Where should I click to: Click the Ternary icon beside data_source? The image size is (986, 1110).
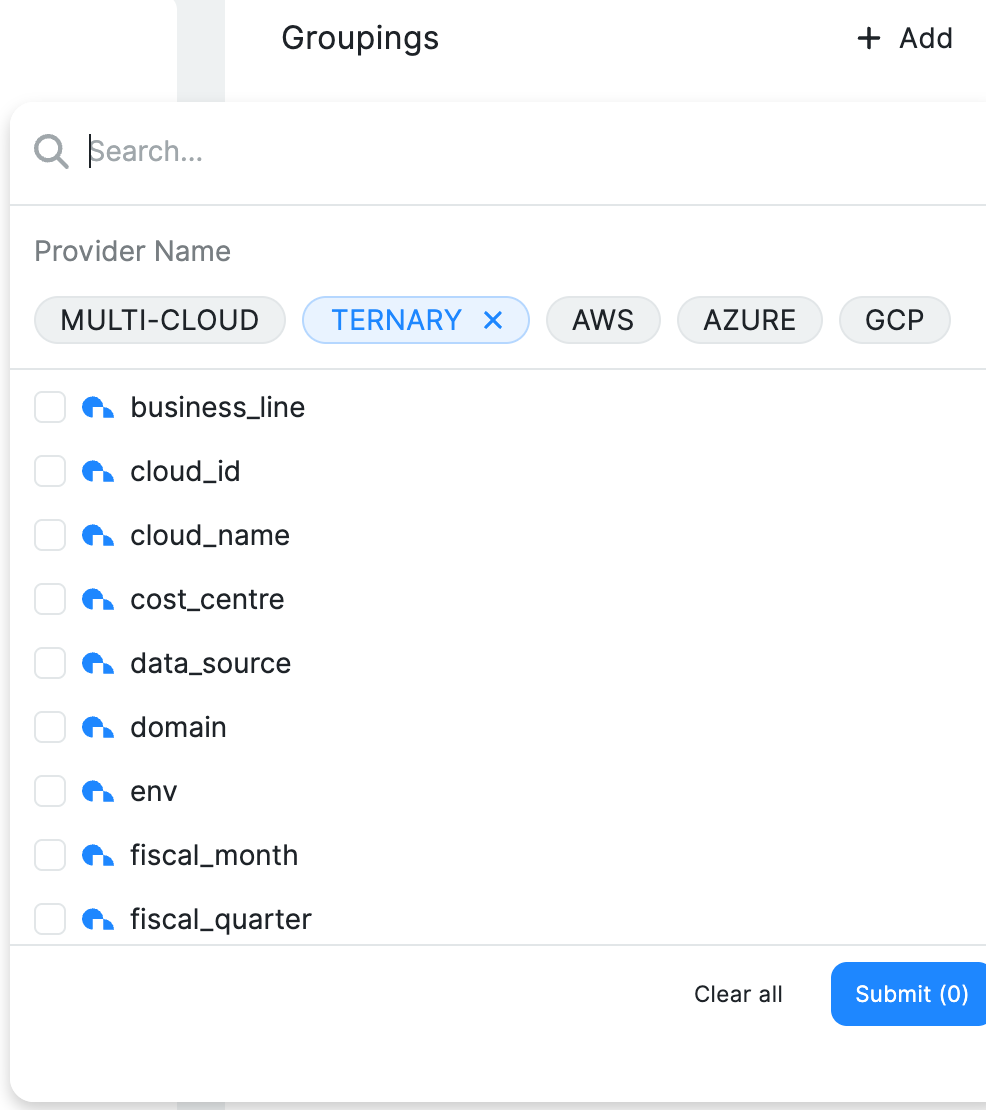[98, 663]
